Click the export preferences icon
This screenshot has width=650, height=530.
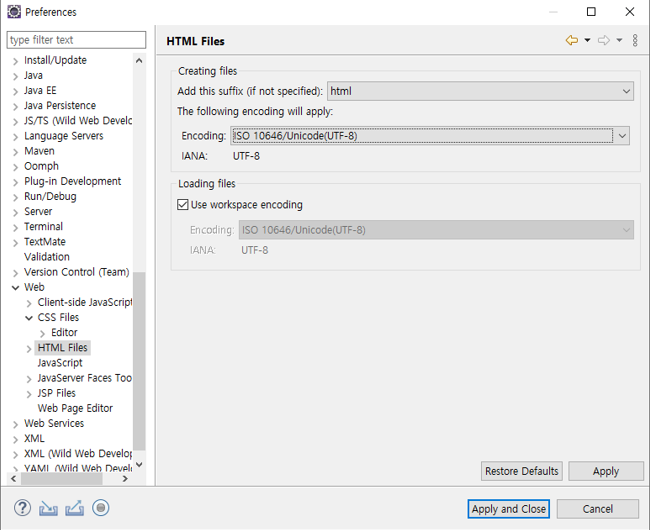coord(75,508)
